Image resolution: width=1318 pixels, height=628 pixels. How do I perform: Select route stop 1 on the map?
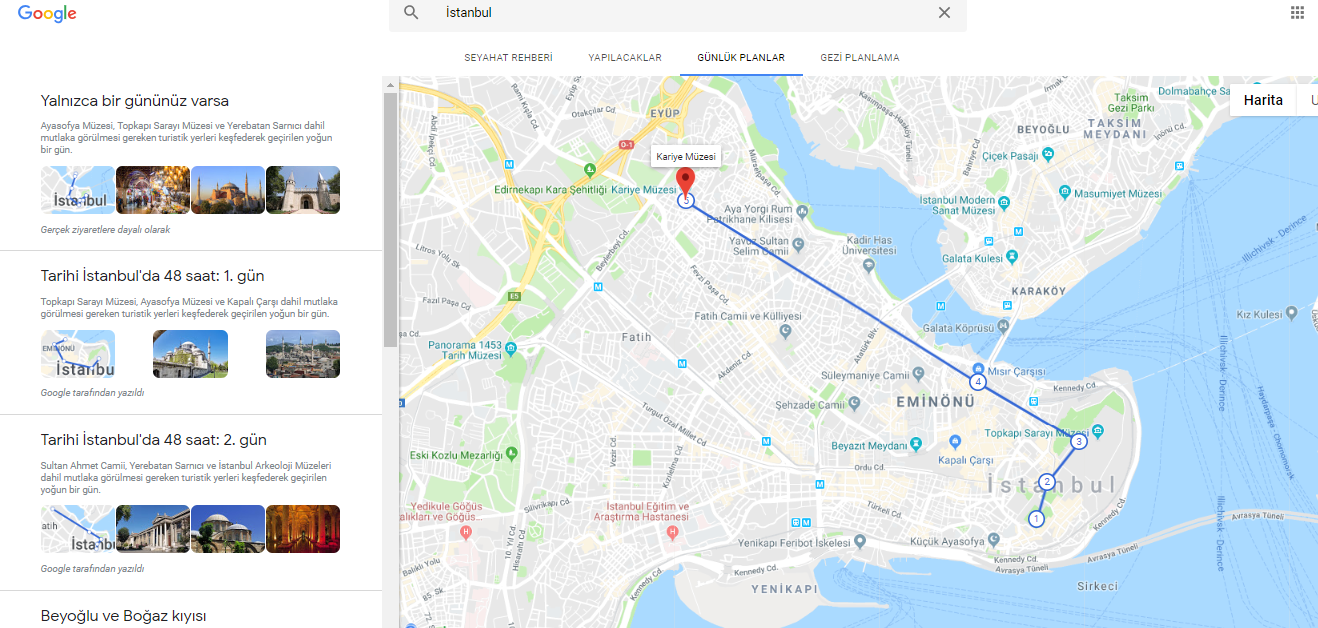pos(1036,519)
